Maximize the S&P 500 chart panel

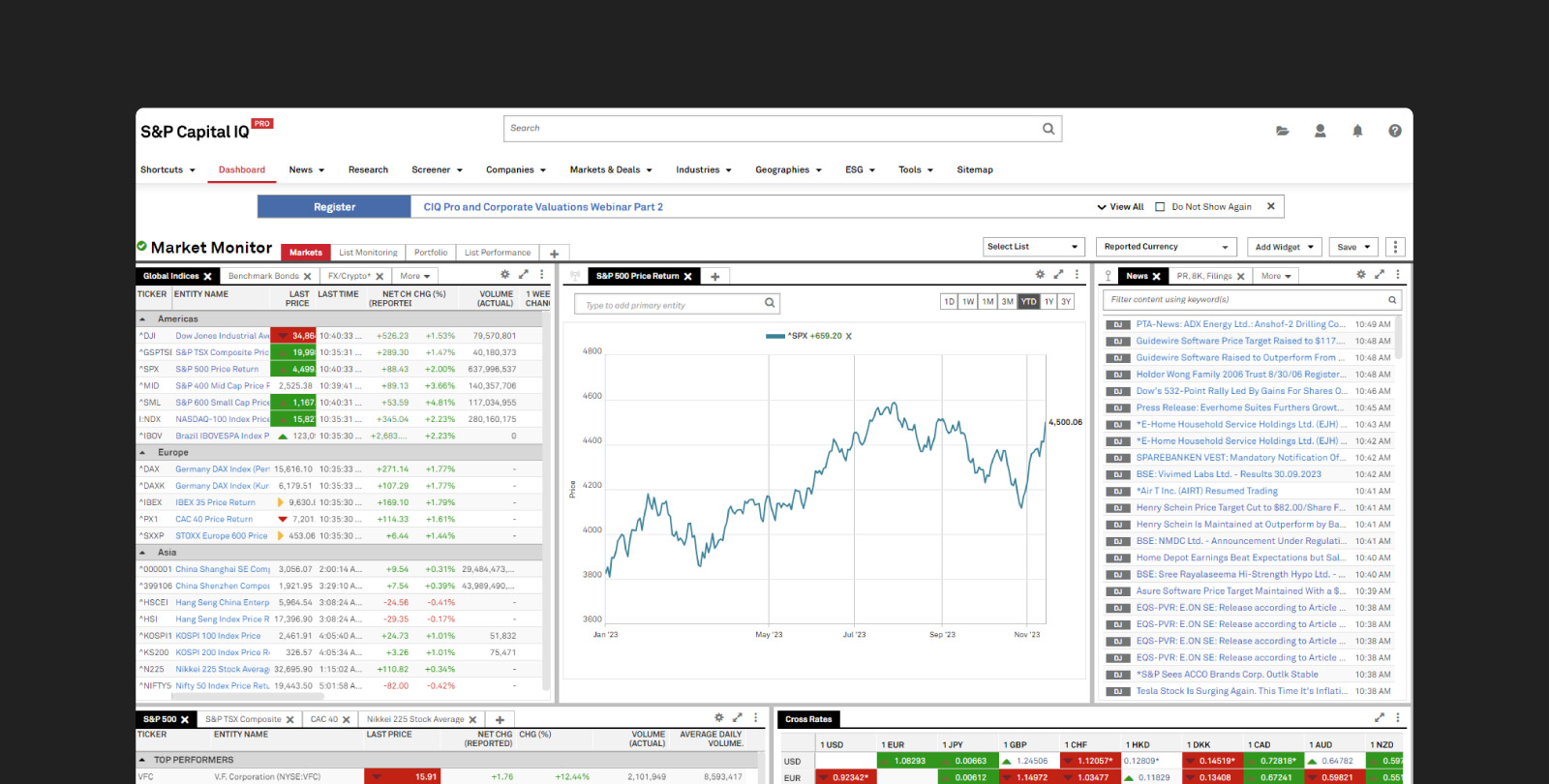pos(1058,275)
